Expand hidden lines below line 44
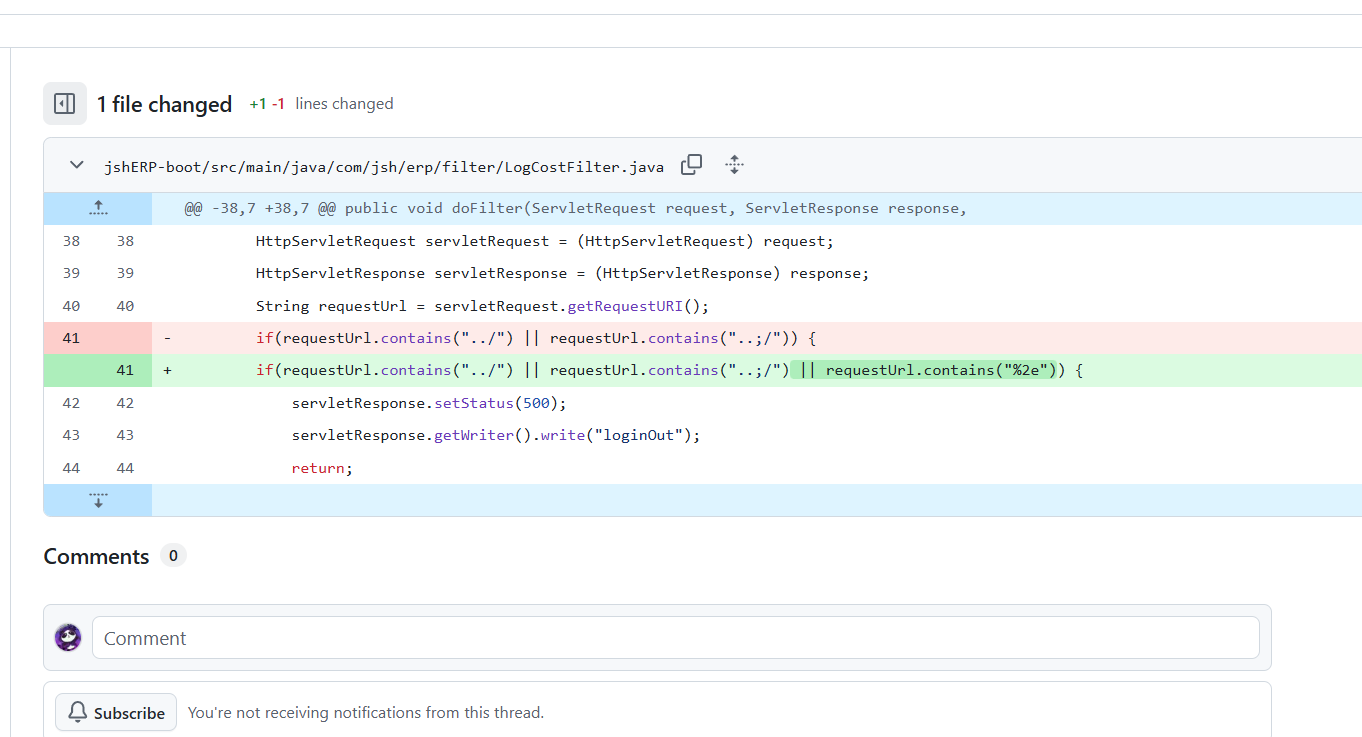1362x737 pixels. [x=98, y=500]
